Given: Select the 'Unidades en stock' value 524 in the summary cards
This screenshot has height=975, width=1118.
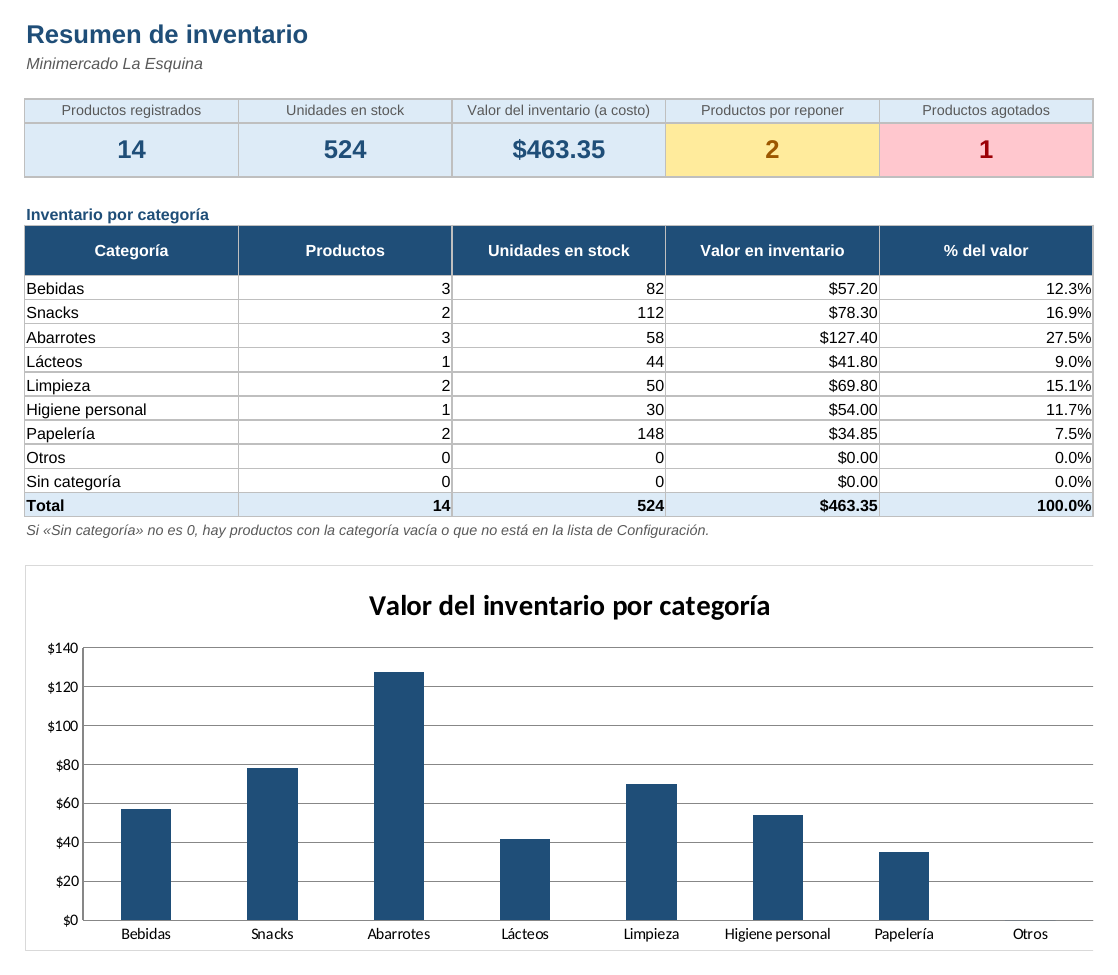Looking at the screenshot, I should [345, 150].
